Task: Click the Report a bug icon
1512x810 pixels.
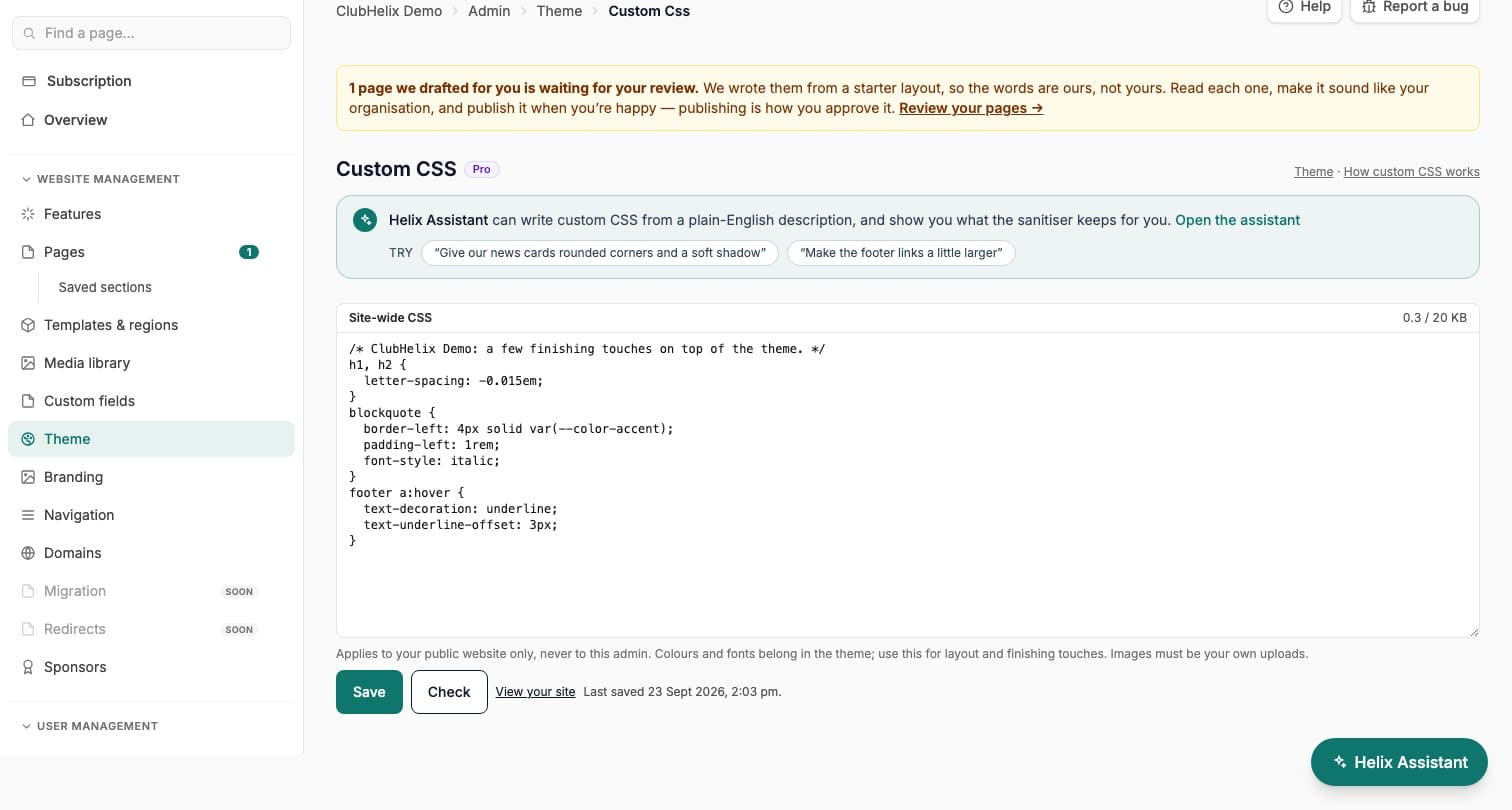Action: coord(1369,6)
